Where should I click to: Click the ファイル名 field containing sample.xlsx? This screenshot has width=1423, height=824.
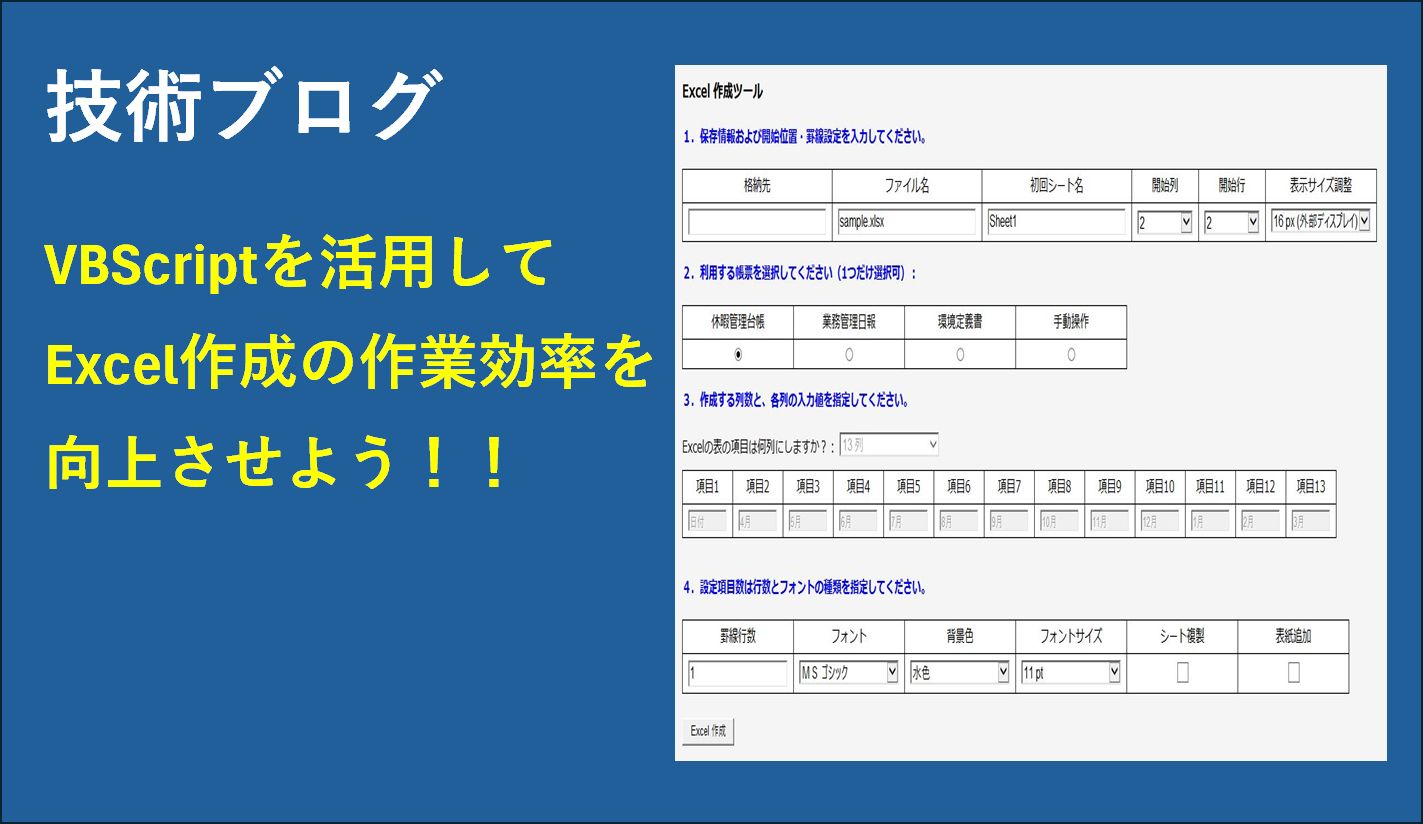tap(906, 222)
